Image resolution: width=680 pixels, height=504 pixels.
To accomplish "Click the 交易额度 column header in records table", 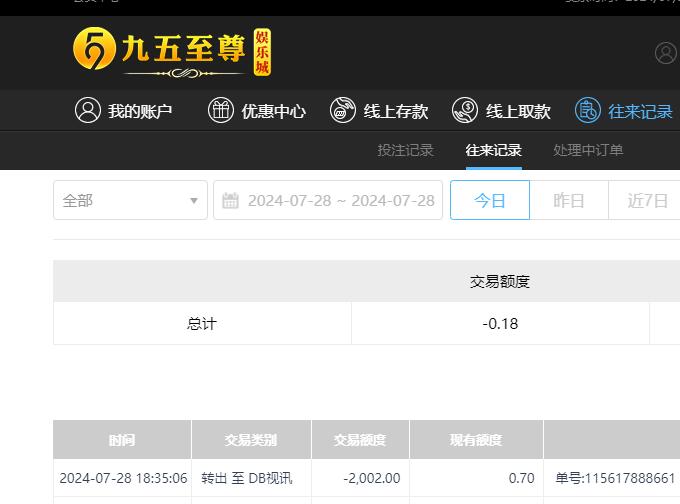I will tap(360, 439).
